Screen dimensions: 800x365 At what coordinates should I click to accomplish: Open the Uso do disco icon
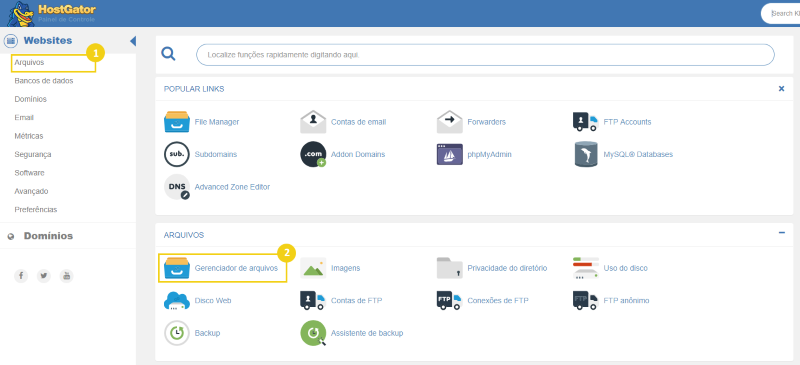pyautogui.click(x=586, y=268)
